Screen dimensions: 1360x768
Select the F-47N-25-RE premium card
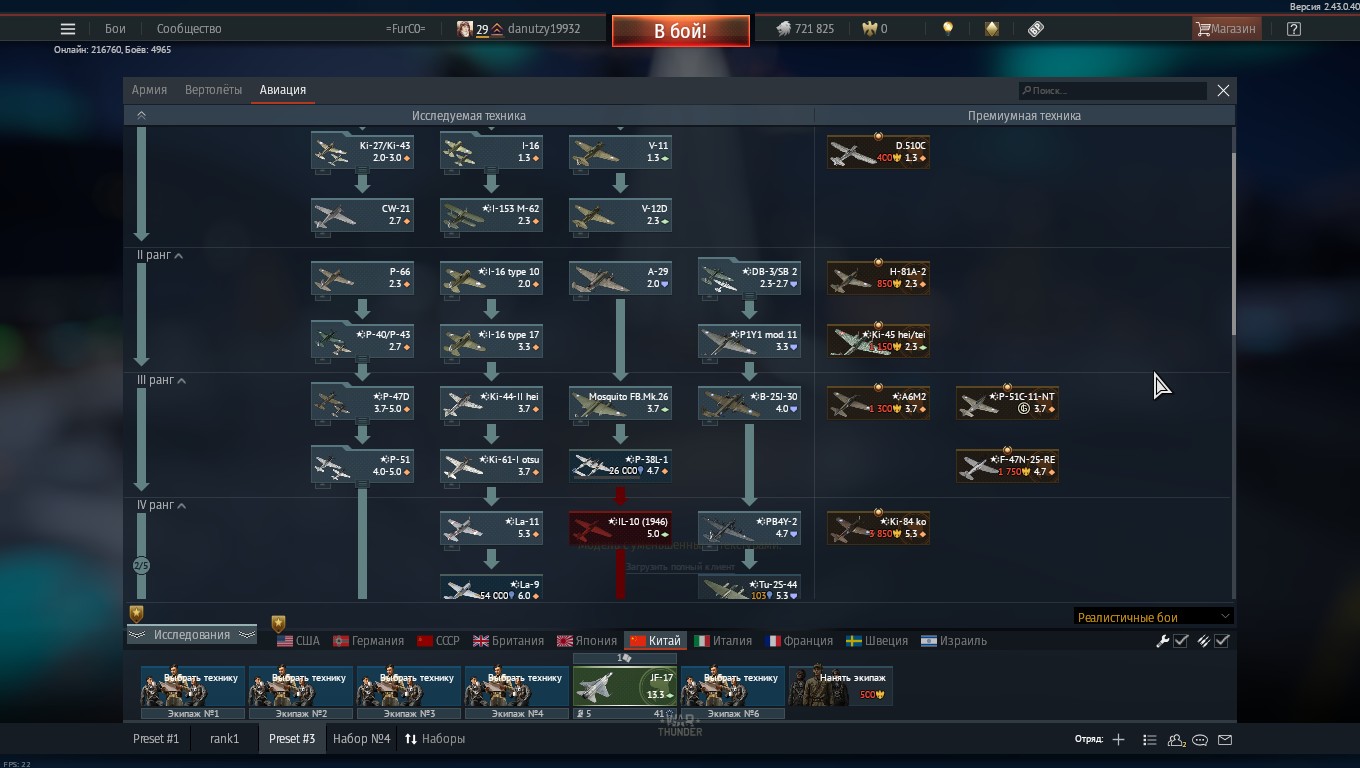(1007, 467)
